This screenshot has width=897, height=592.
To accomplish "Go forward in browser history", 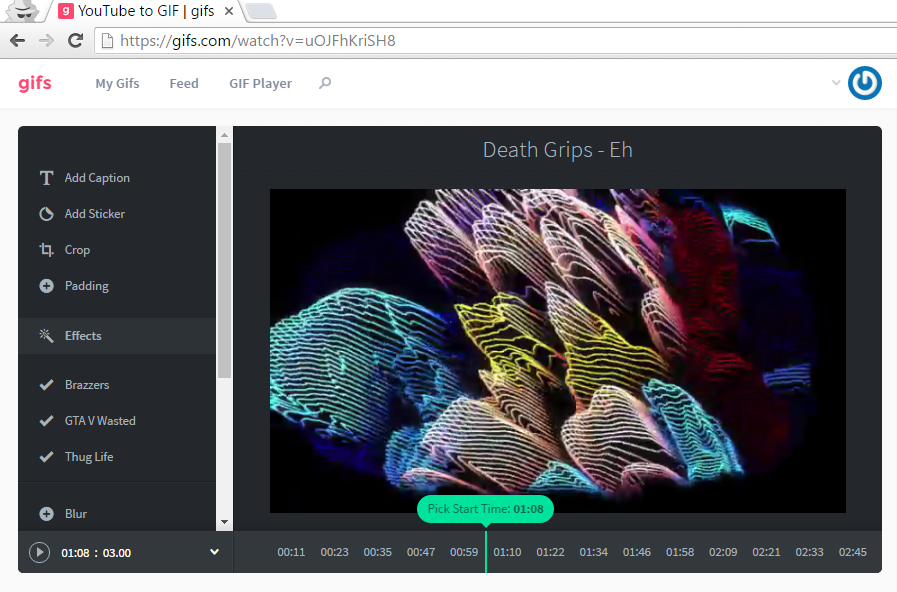I will pos(46,41).
